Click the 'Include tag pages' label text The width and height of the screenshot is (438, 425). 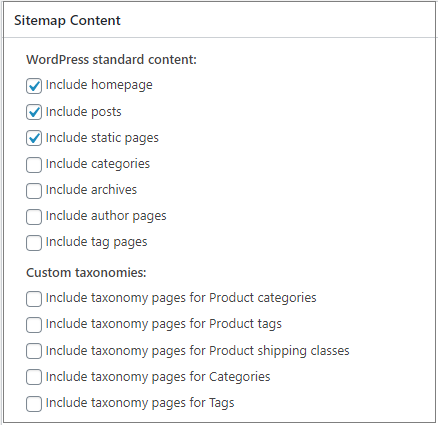[96, 242]
